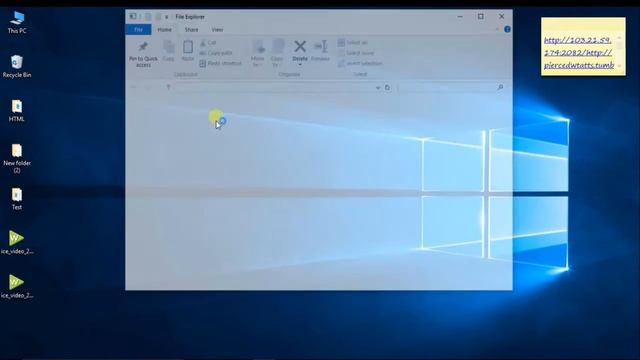The image size is (640, 360).
Task: Open the File tab
Action: click(139, 29)
